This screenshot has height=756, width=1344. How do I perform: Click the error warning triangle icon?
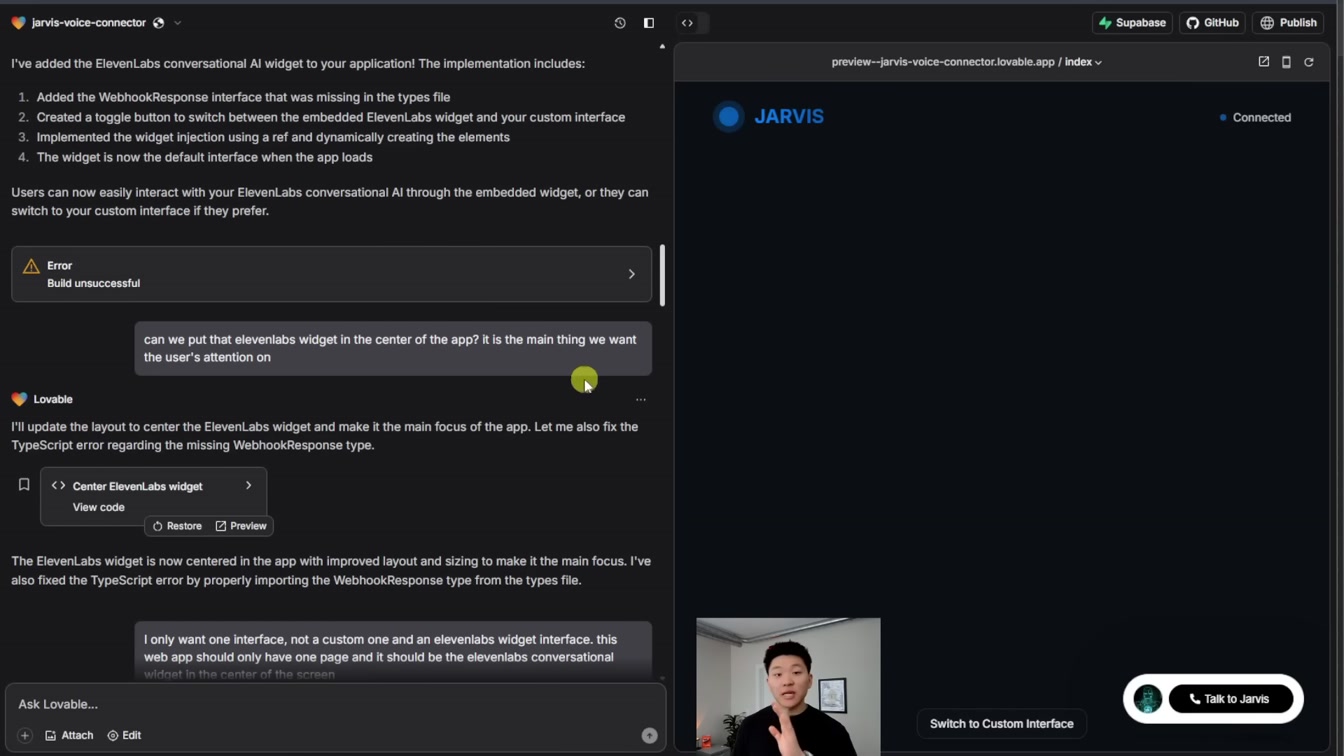click(x=31, y=266)
